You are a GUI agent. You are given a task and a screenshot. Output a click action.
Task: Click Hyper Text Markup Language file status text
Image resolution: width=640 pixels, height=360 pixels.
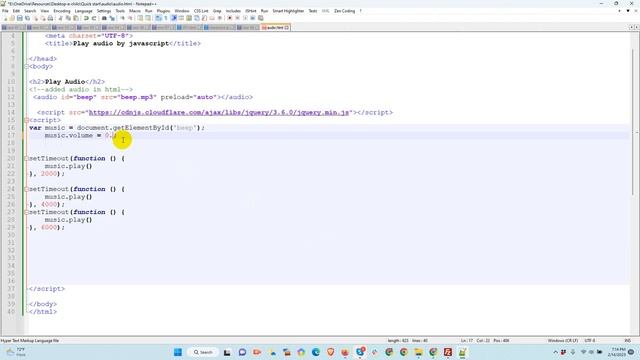pyautogui.click(x=30, y=340)
